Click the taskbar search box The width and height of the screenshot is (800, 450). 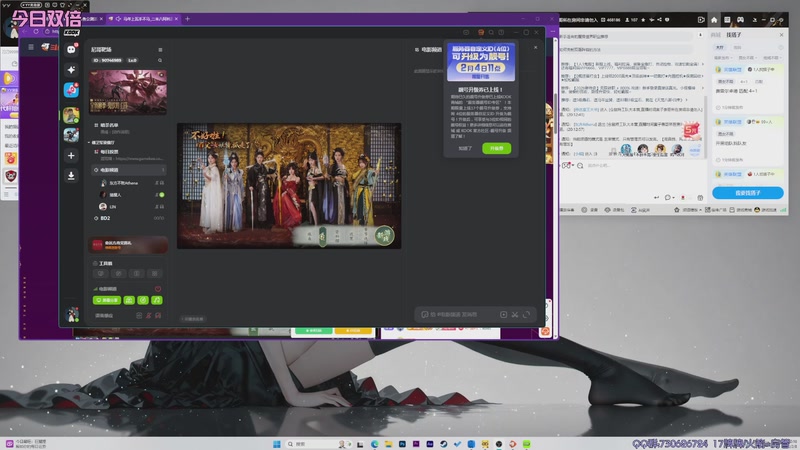pos(318,444)
